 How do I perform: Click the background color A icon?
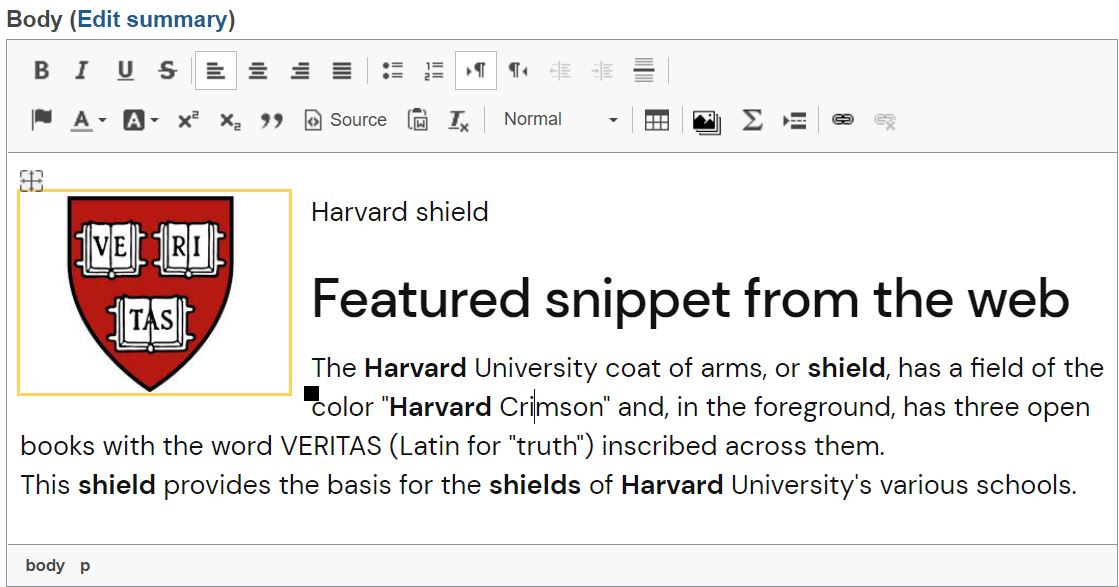tap(133, 120)
